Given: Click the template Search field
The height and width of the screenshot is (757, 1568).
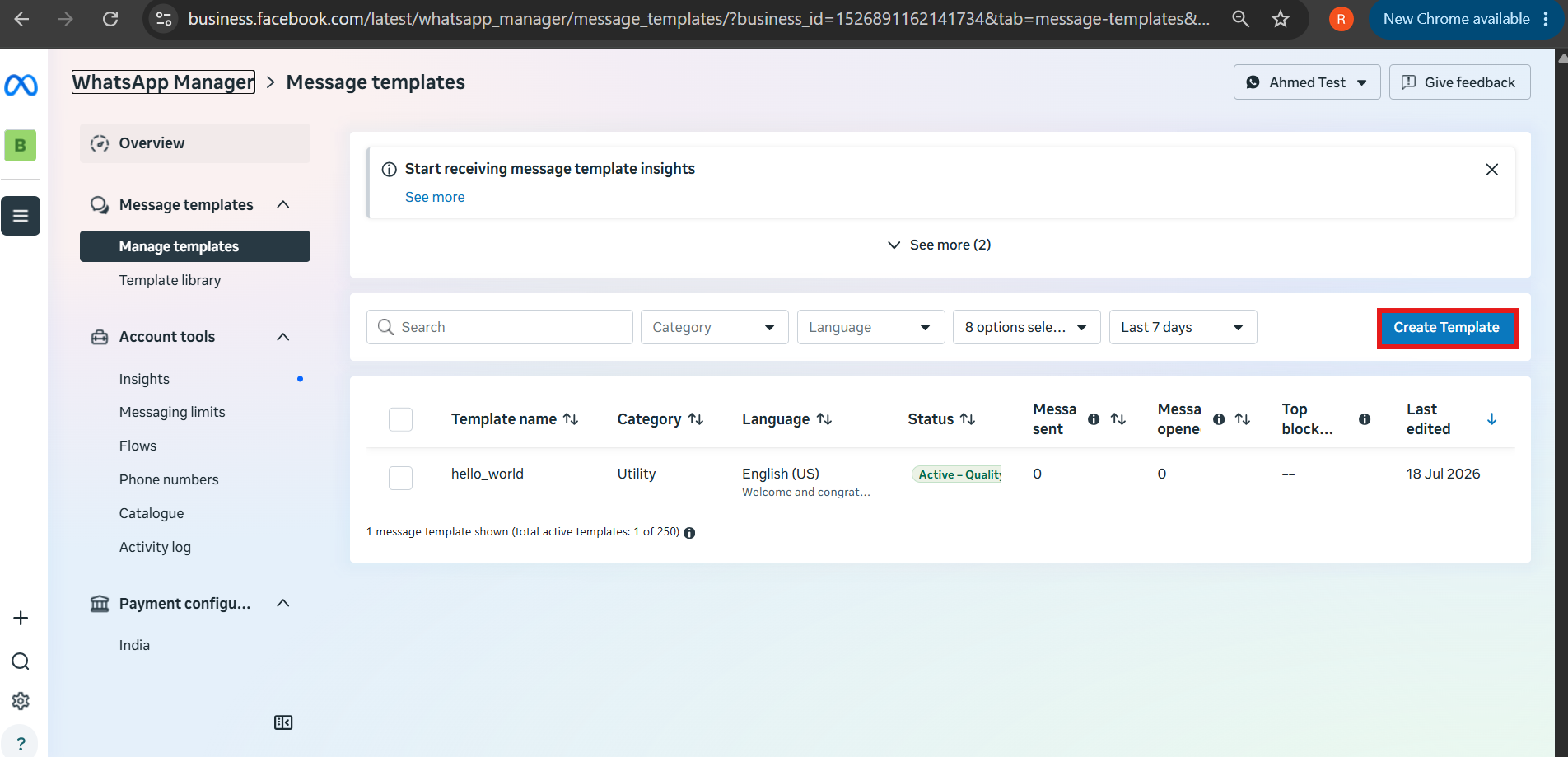Looking at the screenshot, I should pyautogui.click(x=499, y=327).
